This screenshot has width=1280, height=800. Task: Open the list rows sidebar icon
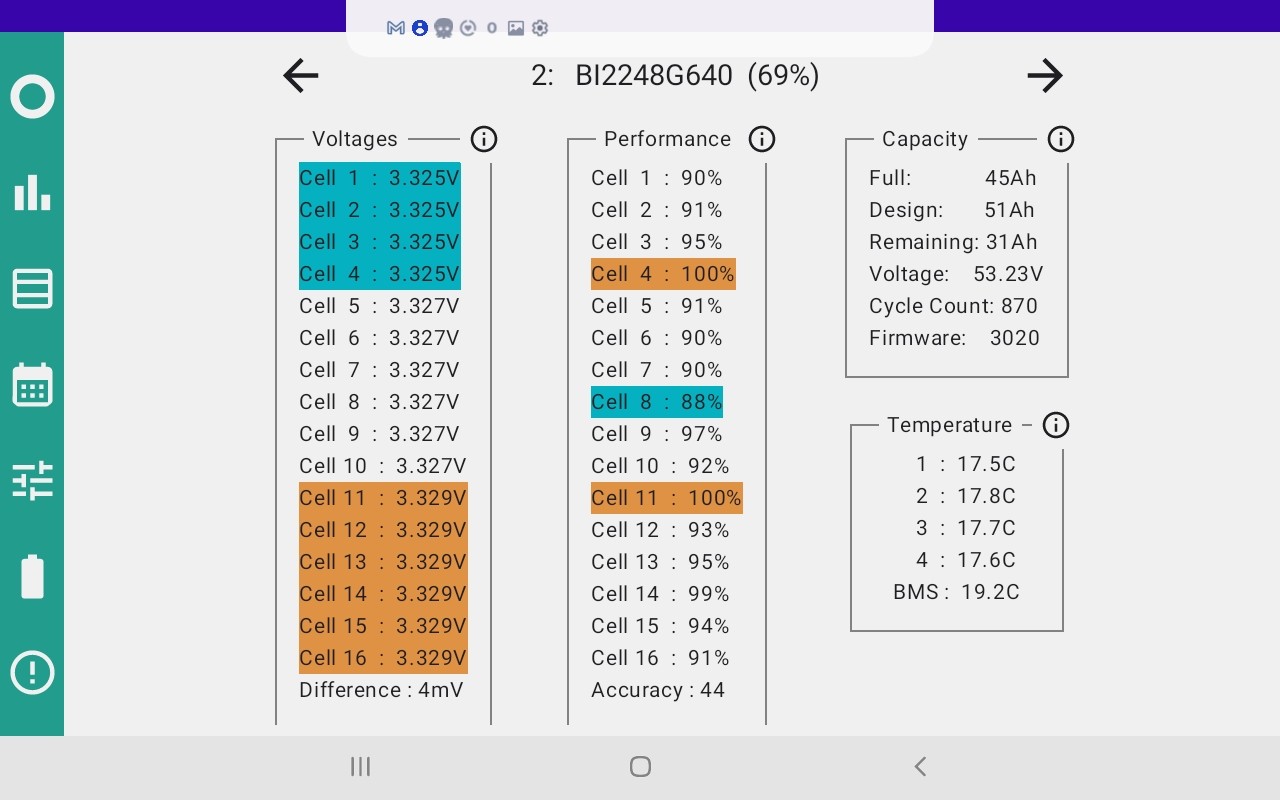pos(32,289)
